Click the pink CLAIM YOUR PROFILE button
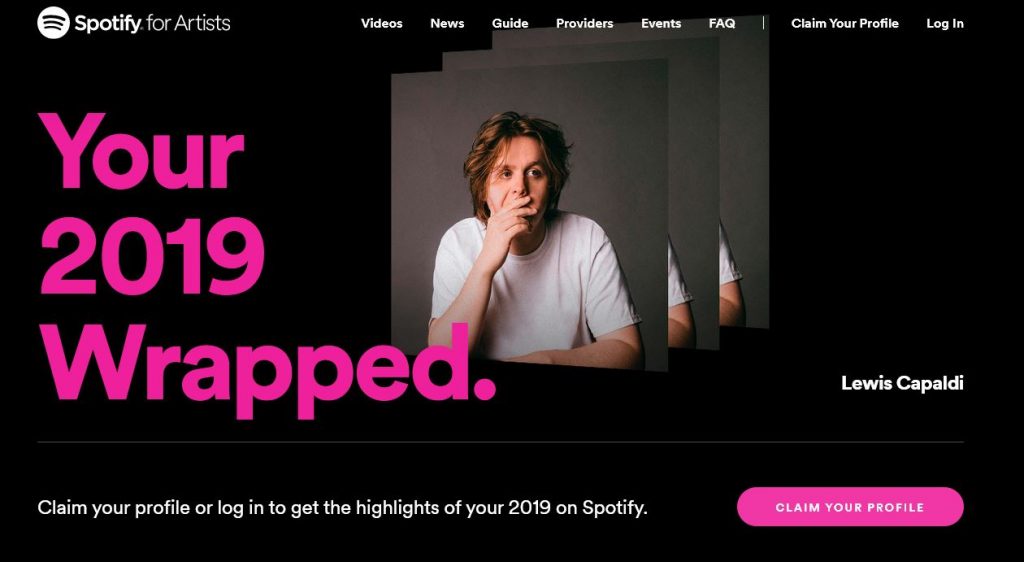 [x=850, y=507]
